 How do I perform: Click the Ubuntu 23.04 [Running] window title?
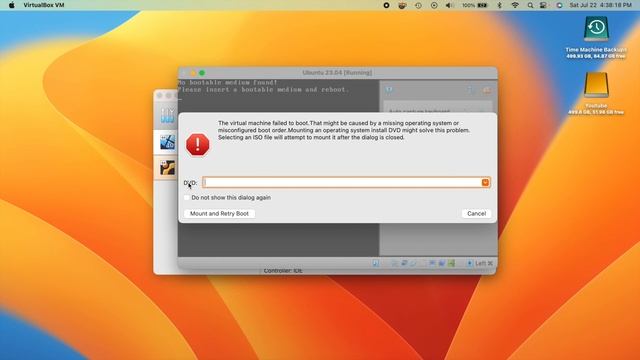click(x=337, y=73)
